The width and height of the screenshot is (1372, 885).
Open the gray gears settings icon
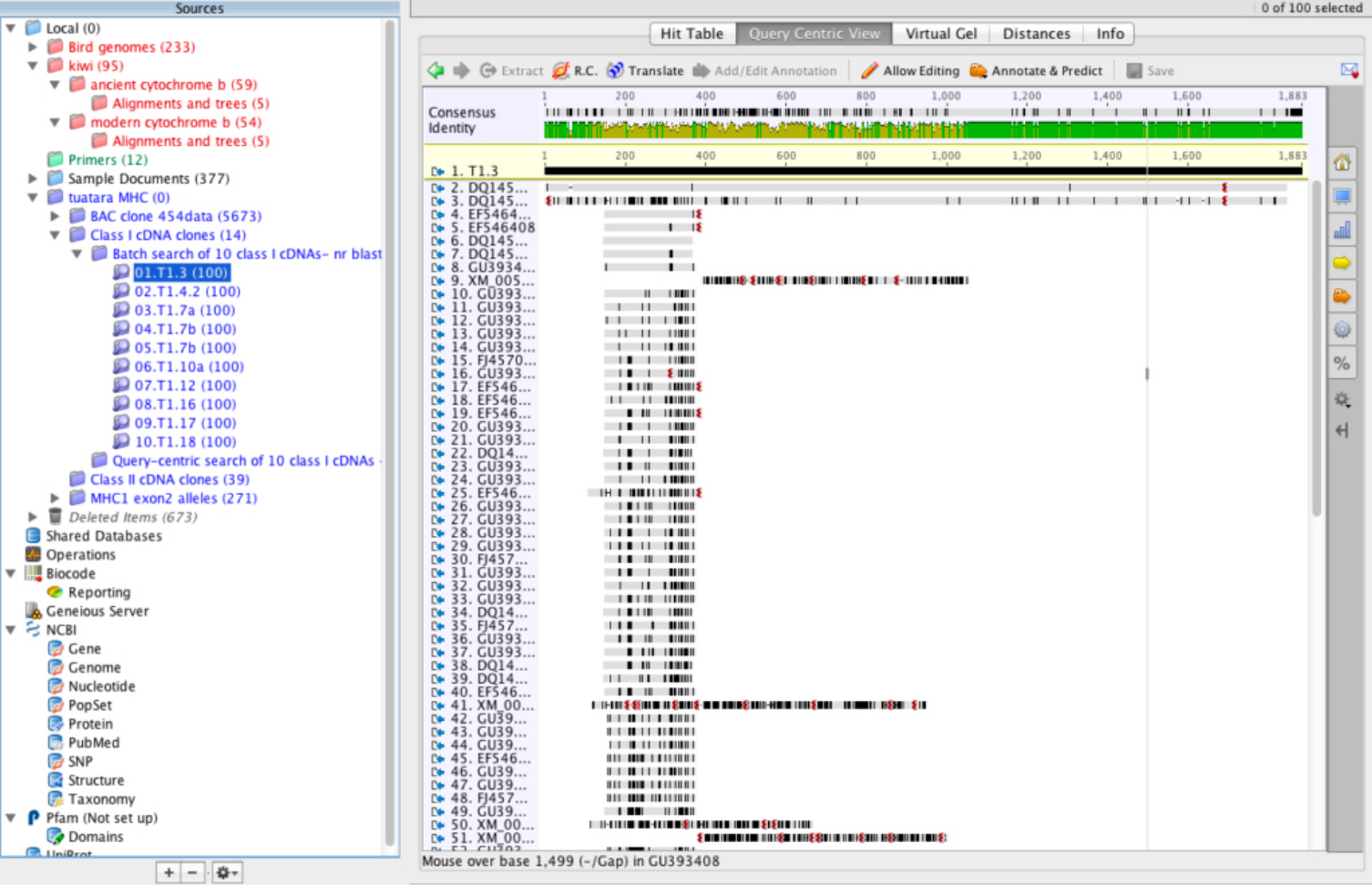[1342, 399]
